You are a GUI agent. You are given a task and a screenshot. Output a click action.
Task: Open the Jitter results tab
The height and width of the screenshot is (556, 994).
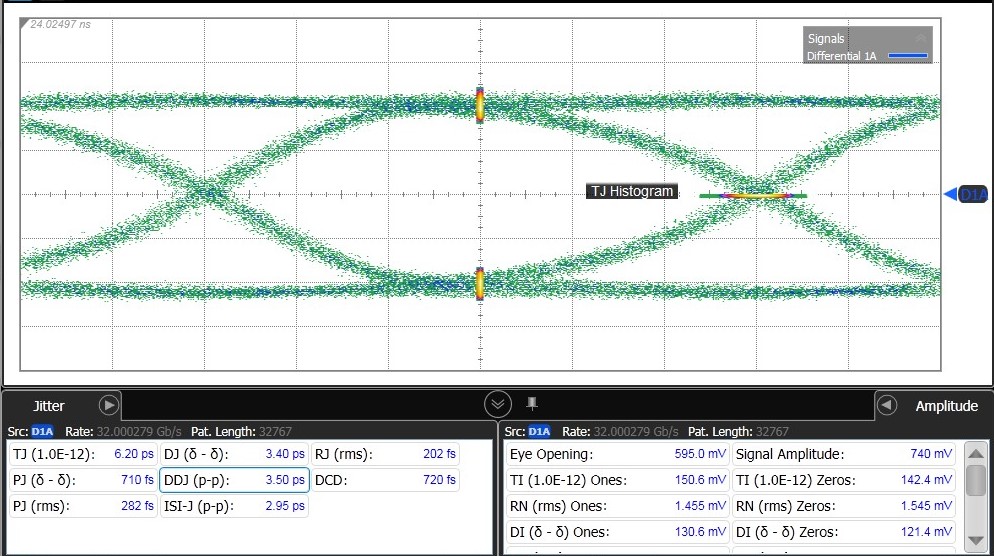(x=49, y=406)
